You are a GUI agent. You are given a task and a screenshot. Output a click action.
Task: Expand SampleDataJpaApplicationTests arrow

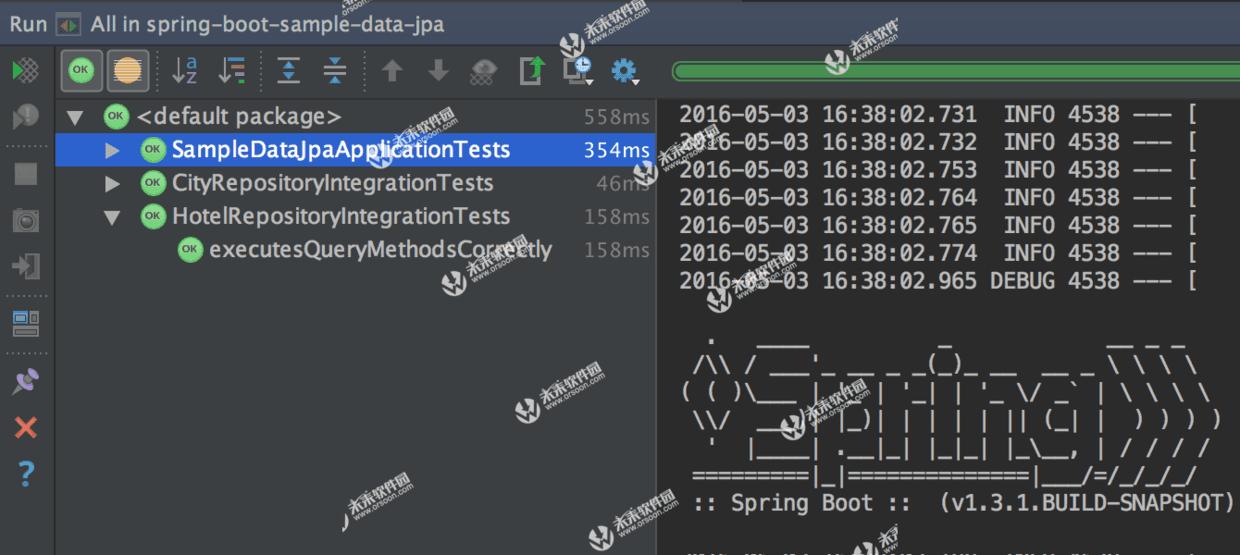click(x=112, y=150)
